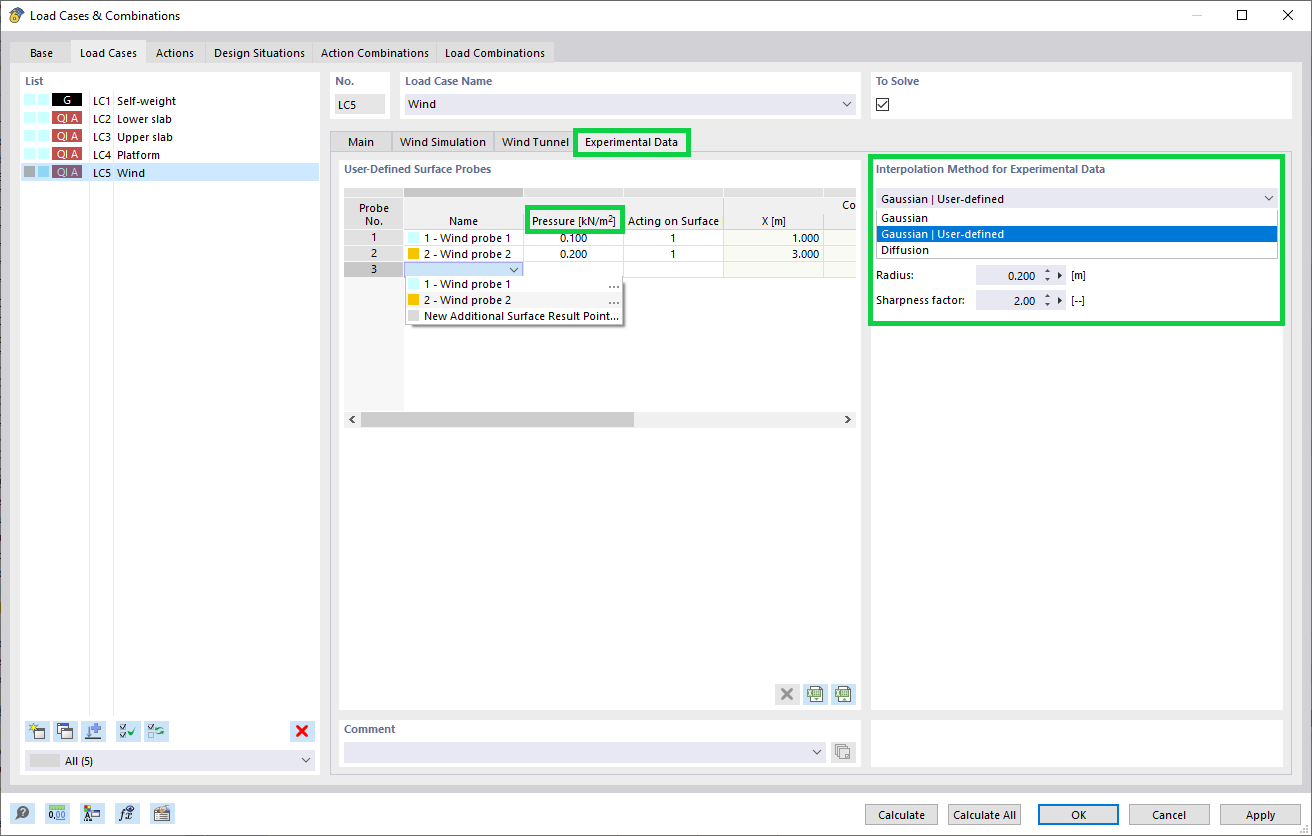Open comment library stacked pages icon
The height and width of the screenshot is (836, 1312).
pos(843,752)
